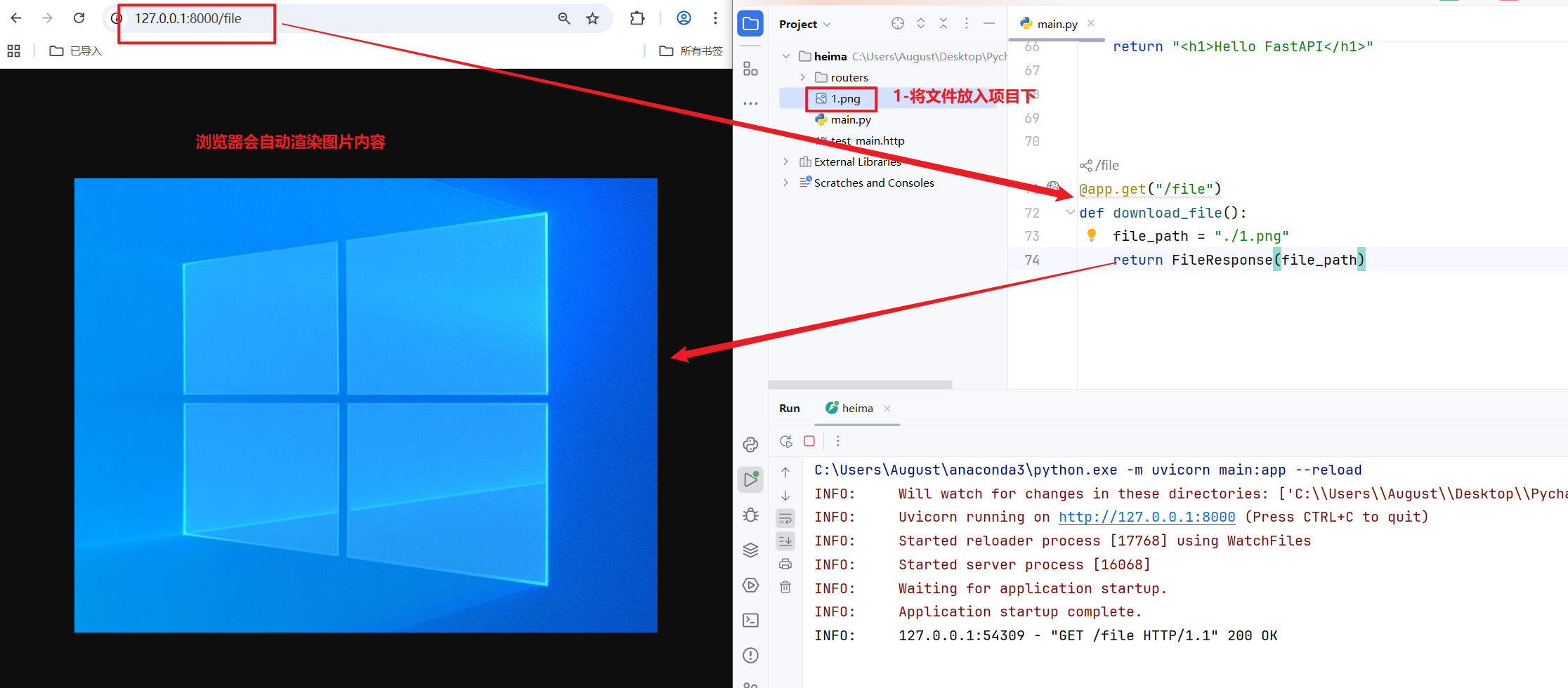
Task: Expand the routers folder
Action: 803,78
